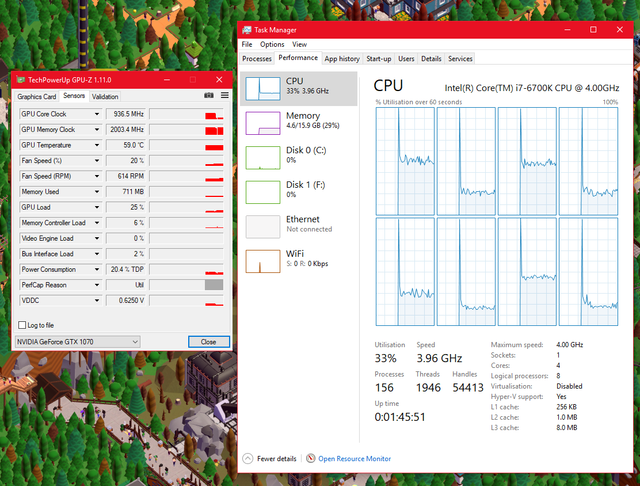Click the GPU-Z screenshot camera icon
Screen dimensions: 640x486
pos(209,95)
